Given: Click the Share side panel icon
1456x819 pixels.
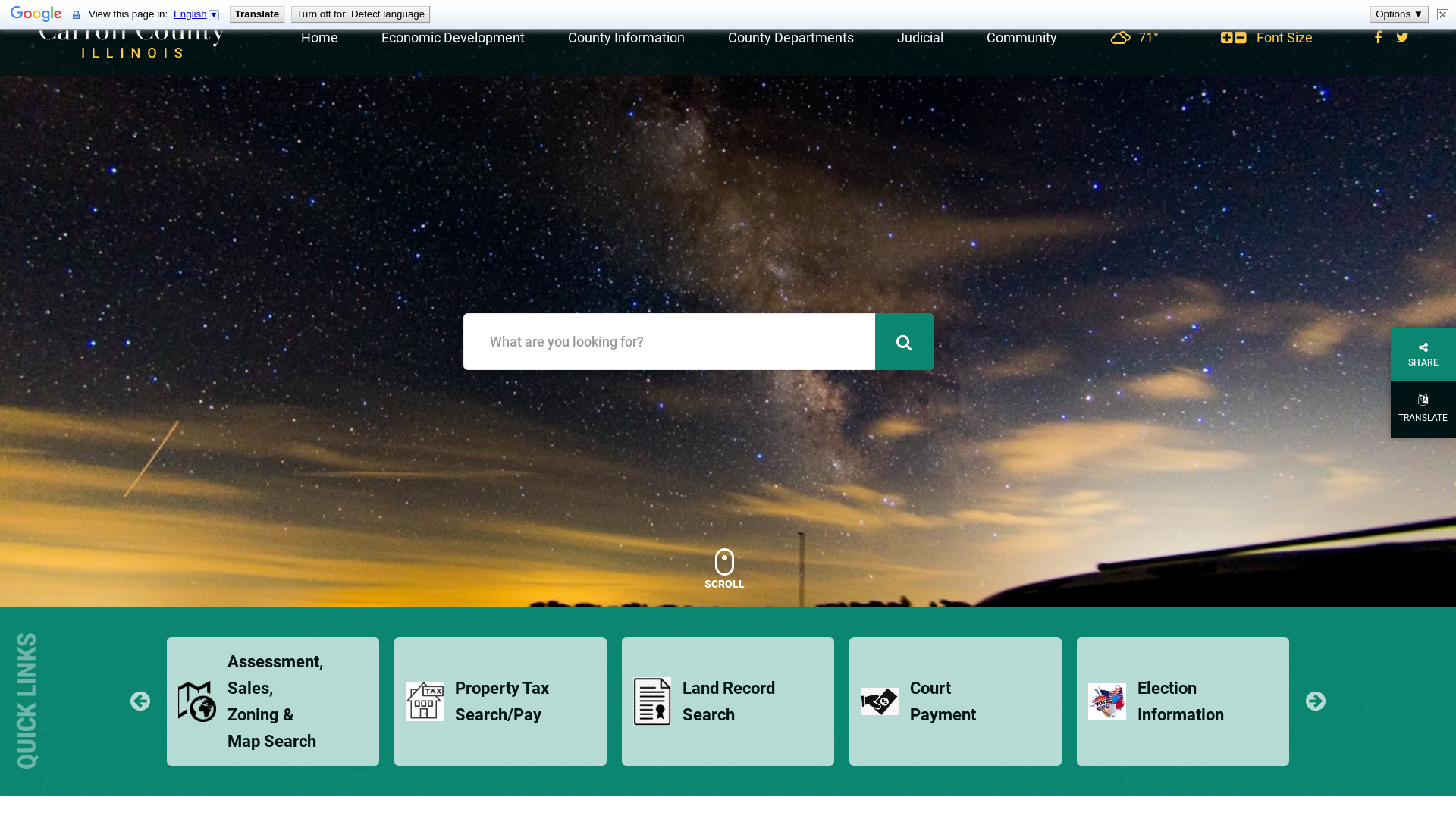Looking at the screenshot, I should coord(1423,347).
